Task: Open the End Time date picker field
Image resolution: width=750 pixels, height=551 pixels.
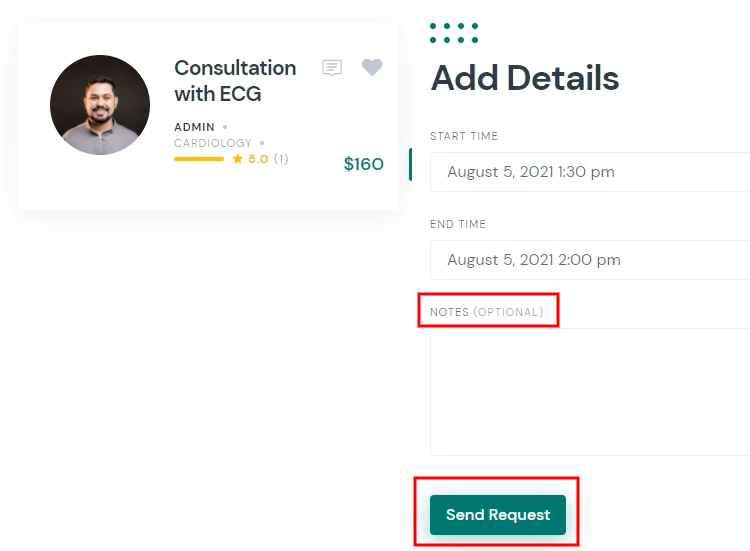Action: coord(590,260)
